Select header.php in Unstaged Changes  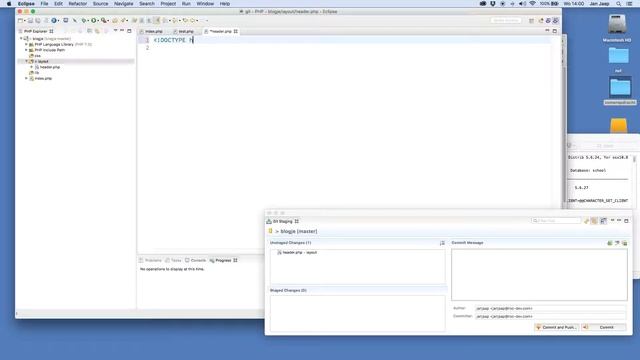click(x=297, y=253)
